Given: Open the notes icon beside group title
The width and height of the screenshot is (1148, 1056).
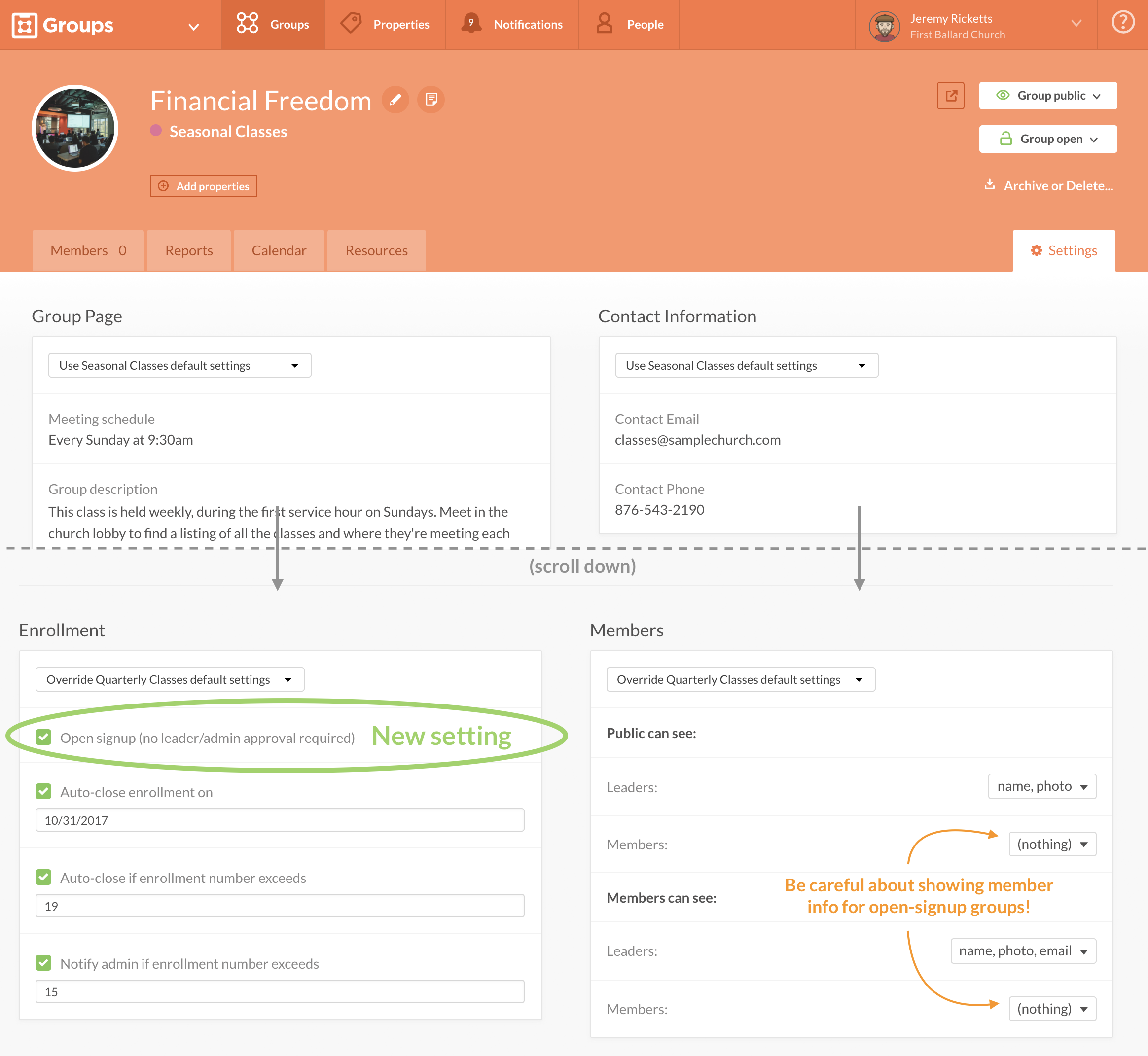Looking at the screenshot, I should tap(431, 100).
